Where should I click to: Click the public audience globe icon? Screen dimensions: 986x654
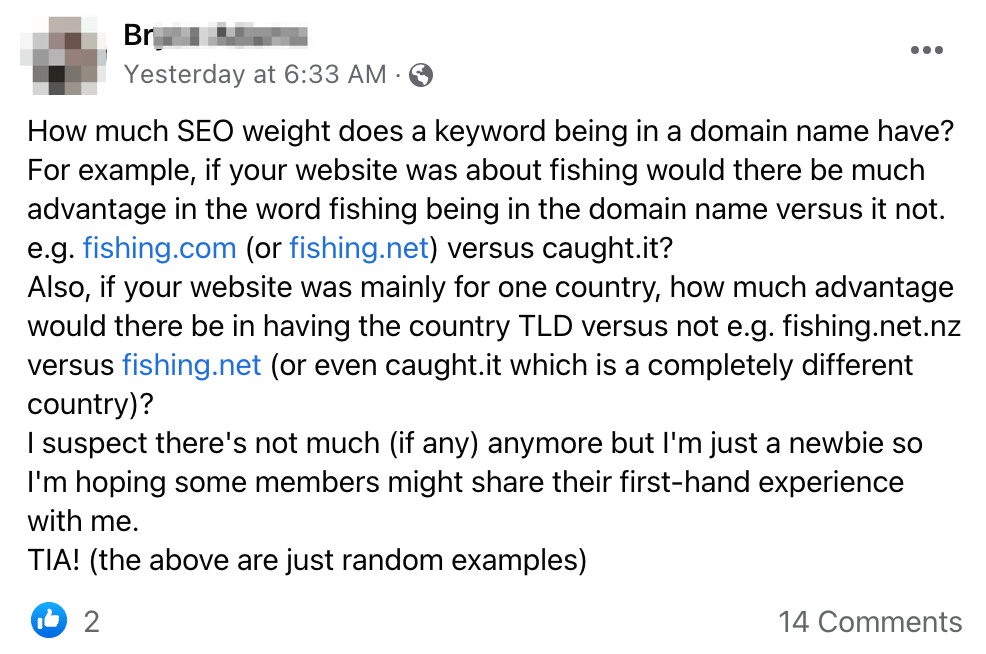pos(421,73)
